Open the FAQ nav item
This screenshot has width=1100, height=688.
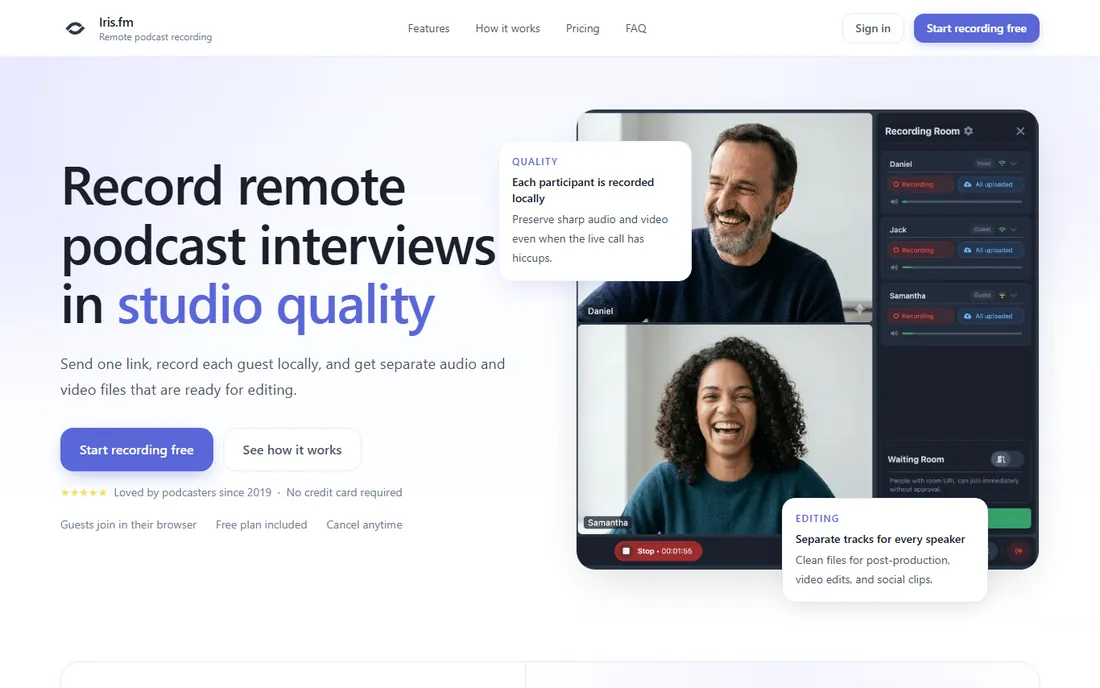tap(636, 29)
